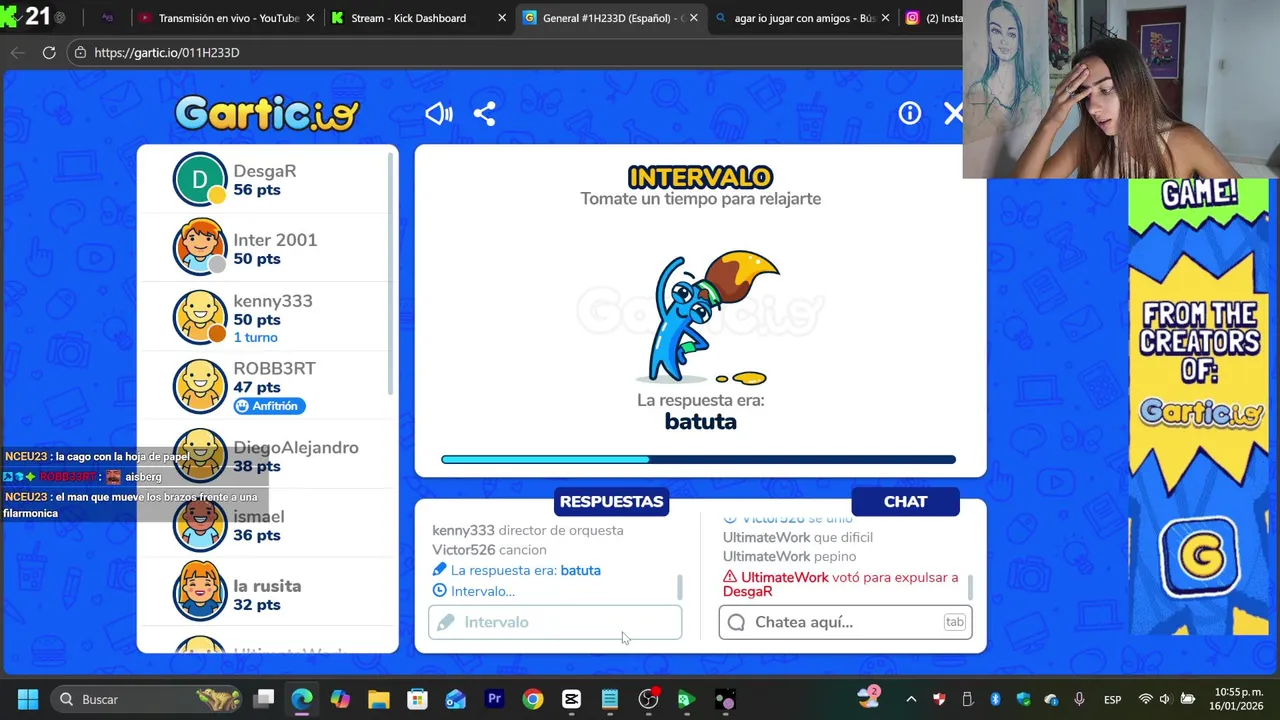Click 'Victor526 cancion' answer line
1280x720 pixels.
click(489, 550)
